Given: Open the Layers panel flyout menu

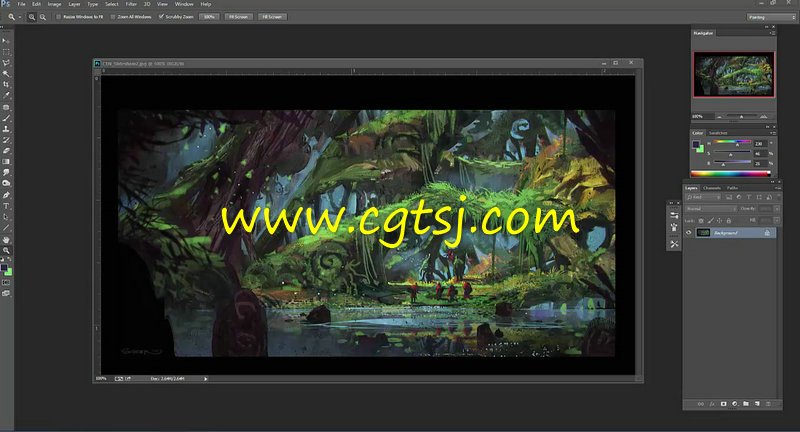Looking at the screenshot, I should pos(778,188).
